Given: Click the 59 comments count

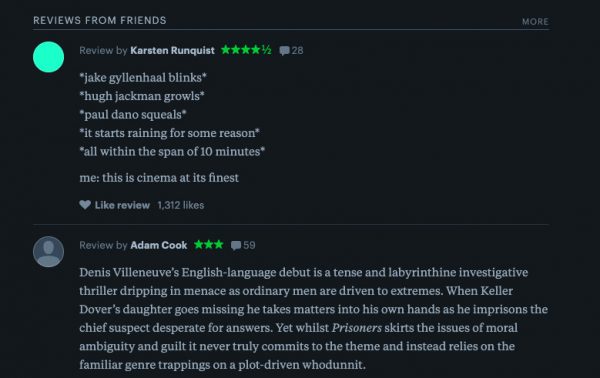Looking at the screenshot, I should tap(249, 245).
